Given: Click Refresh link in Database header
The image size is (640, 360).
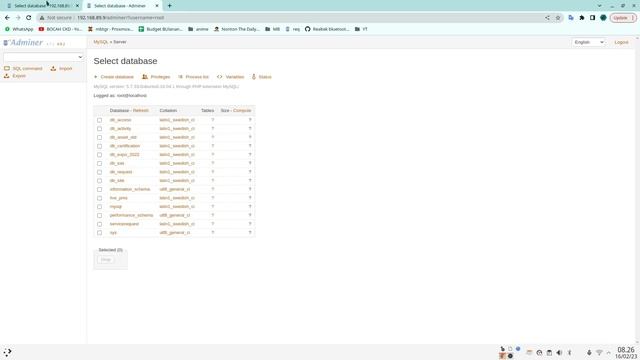Looking at the screenshot, I should coord(141,111).
